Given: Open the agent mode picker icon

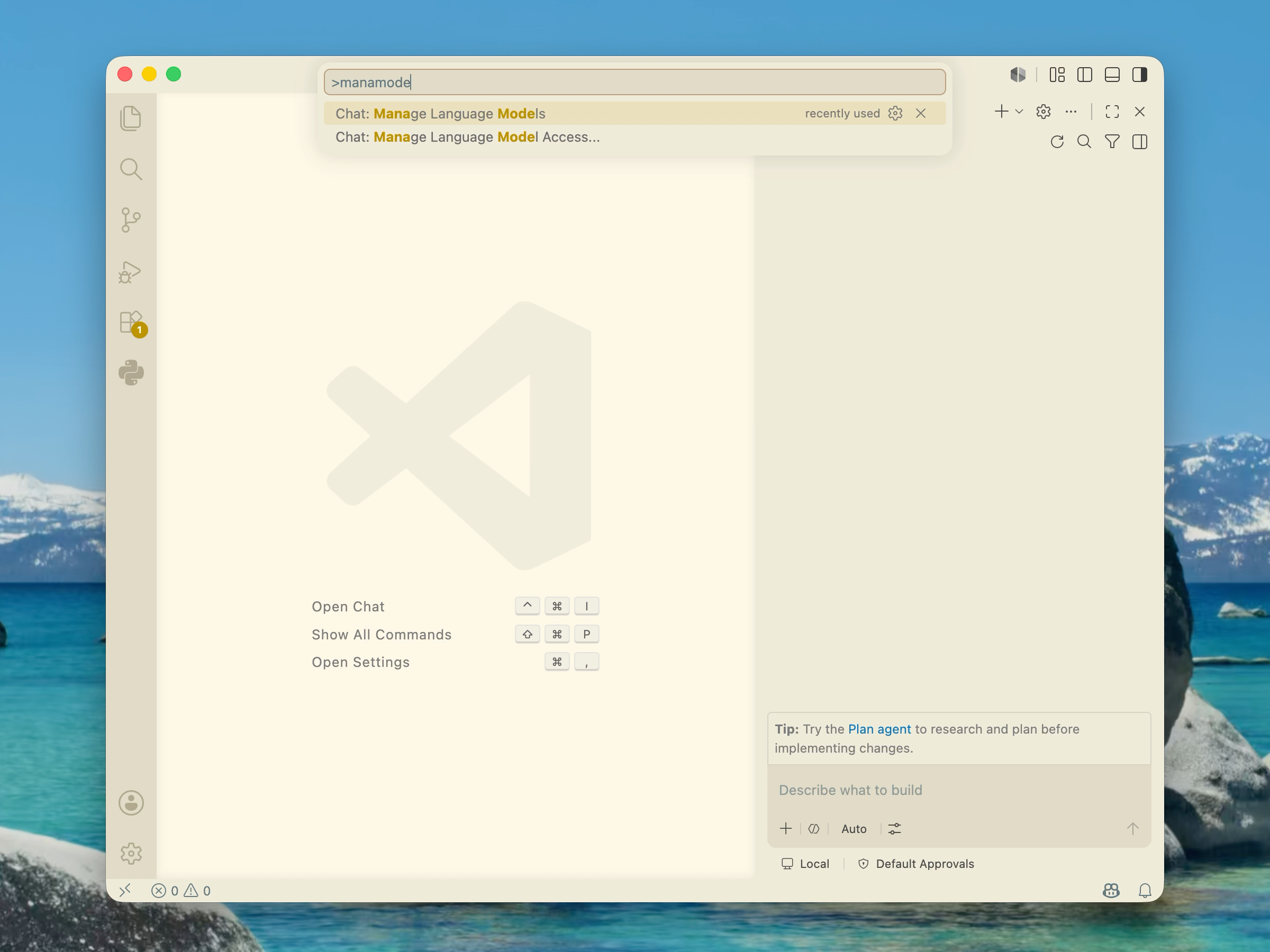Looking at the screenshot, I should [813, 829].
